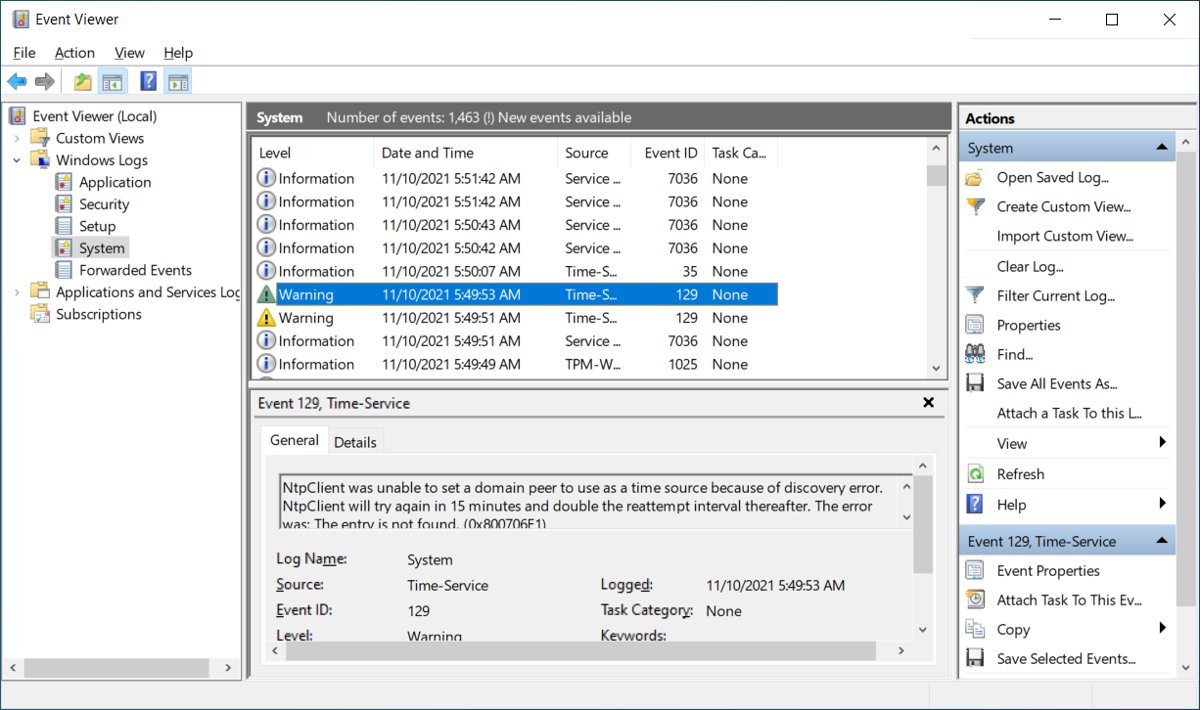Sort by the Date and Time column header
Image resolution: width=1200 pixels, height=710 pixels.
point(465,153)
